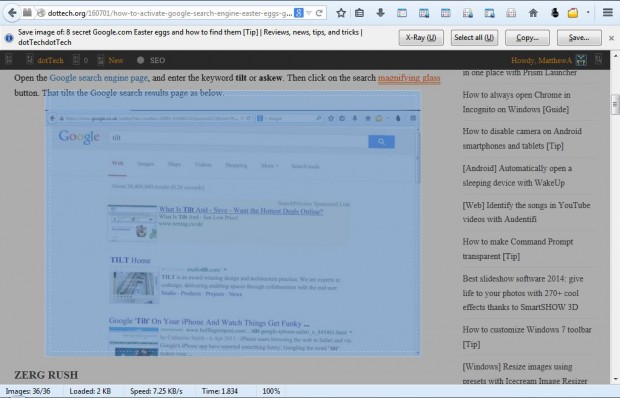This screenshot has height=398, width=620.
Task: Open 'Resize images using presets with Icecream' link
Action: pos(524,374)
